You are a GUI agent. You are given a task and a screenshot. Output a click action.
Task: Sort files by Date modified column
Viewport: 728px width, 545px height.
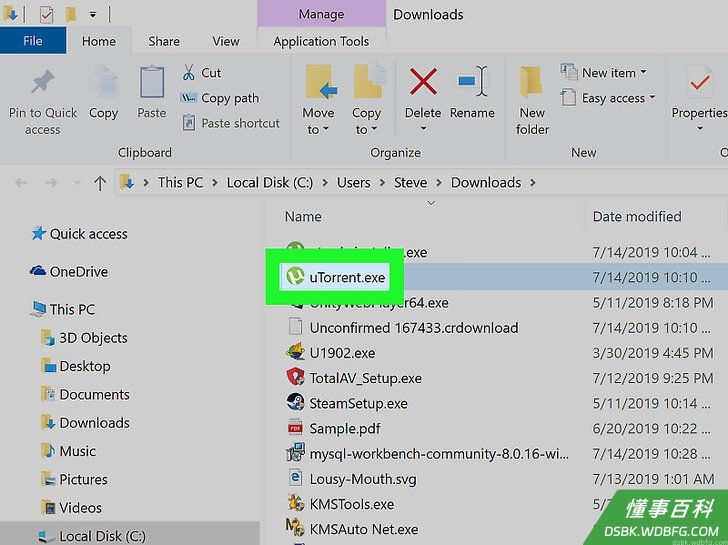click(637, 216)
